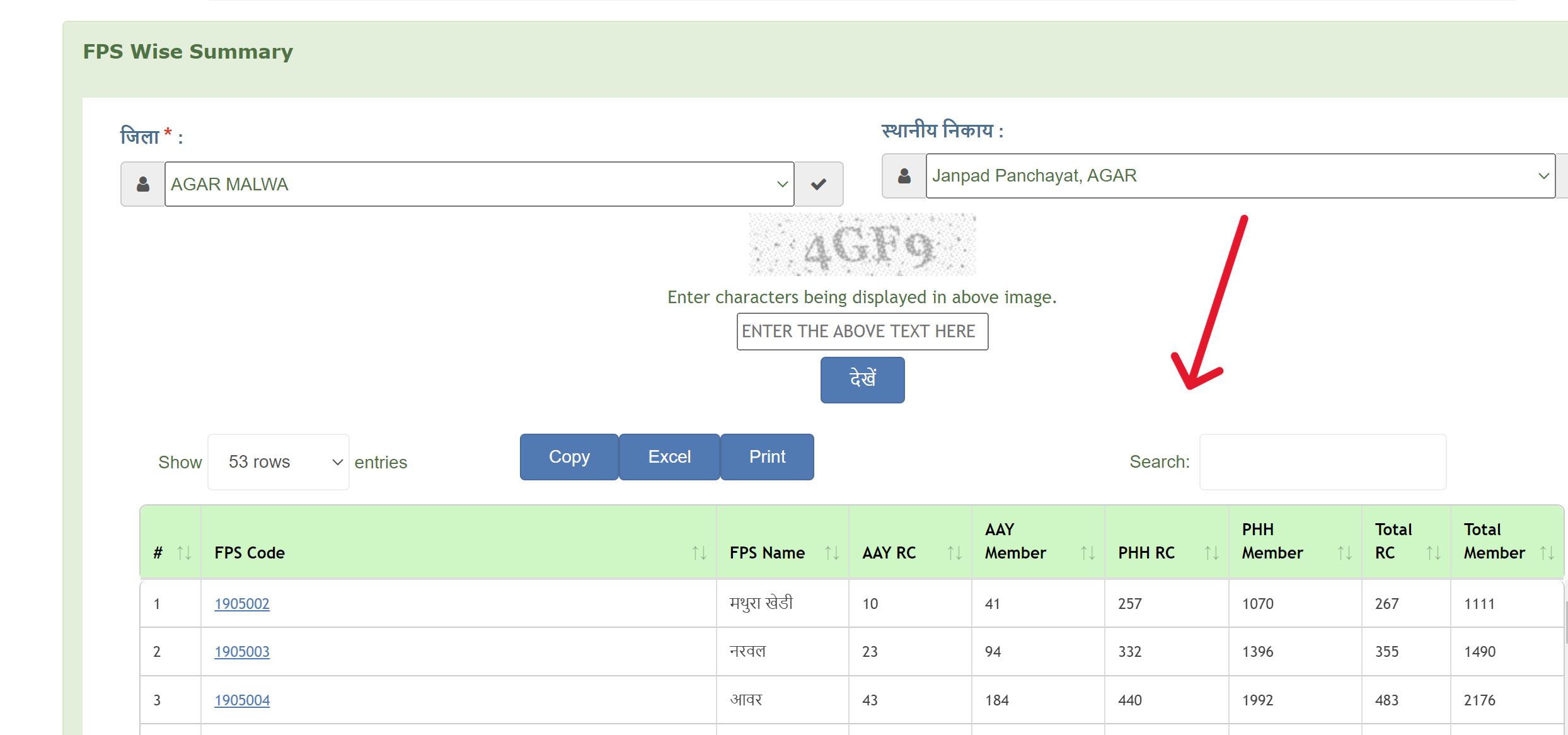Click the Copy button
The image size is (1568, 735).
click(x=568, y=456)
